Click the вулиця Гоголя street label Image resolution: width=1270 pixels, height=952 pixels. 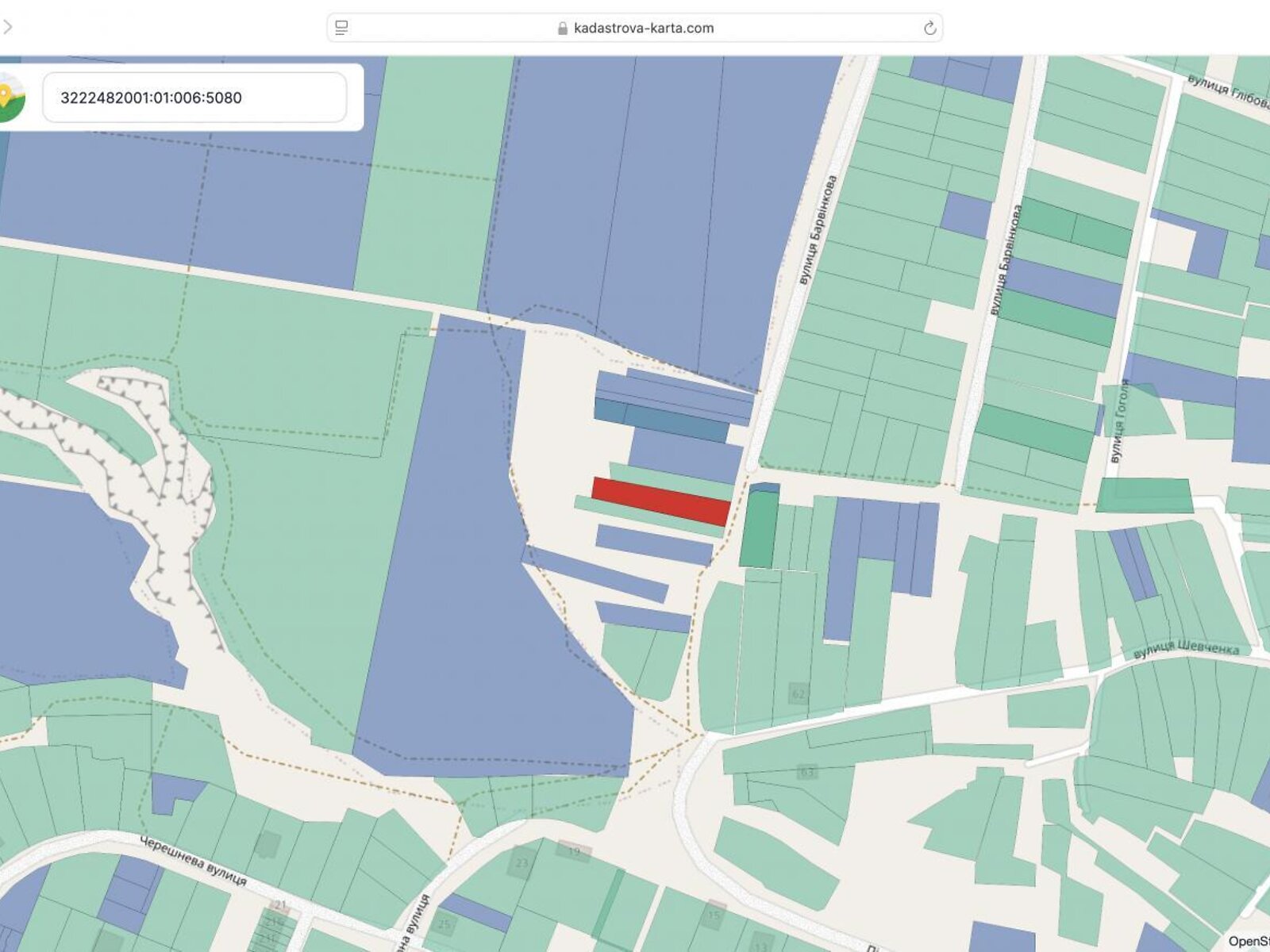pos(1119,422)
